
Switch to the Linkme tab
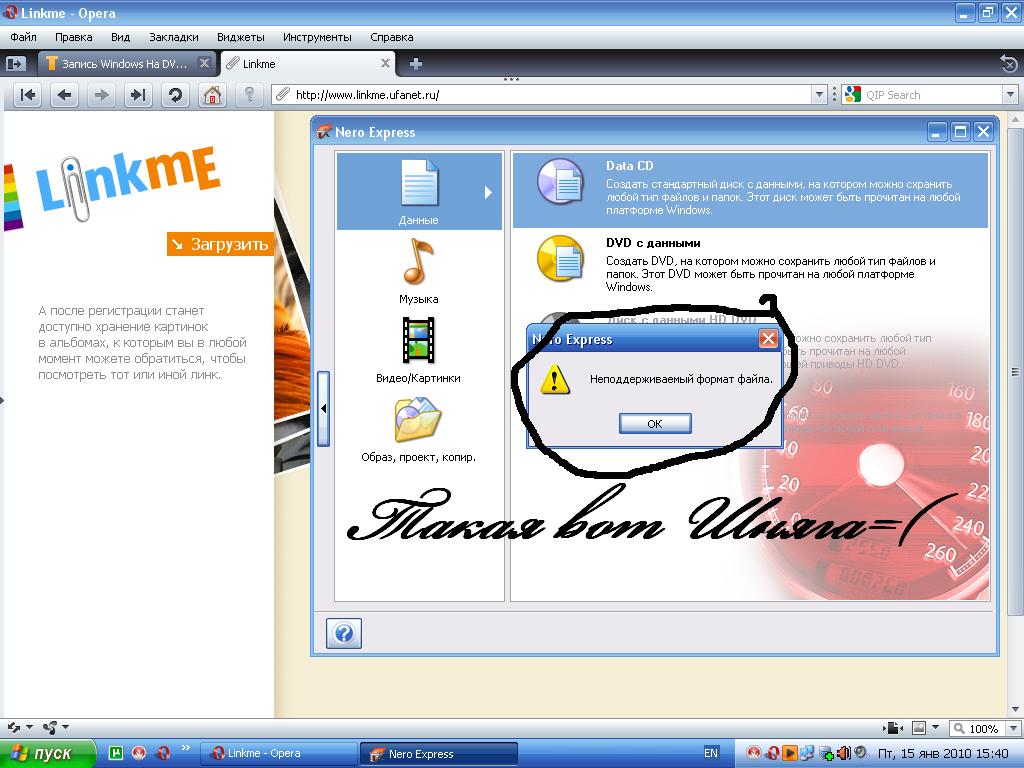[307, 63]
